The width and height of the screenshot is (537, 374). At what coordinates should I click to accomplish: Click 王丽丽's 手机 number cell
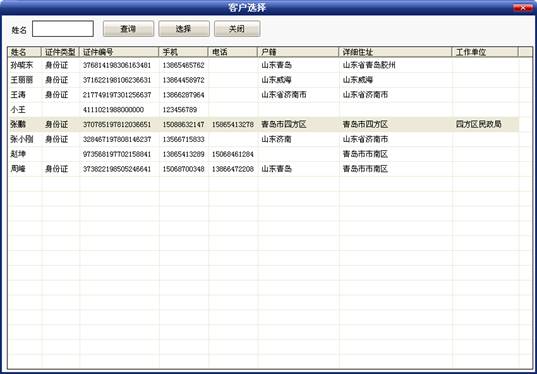[183, 80]
